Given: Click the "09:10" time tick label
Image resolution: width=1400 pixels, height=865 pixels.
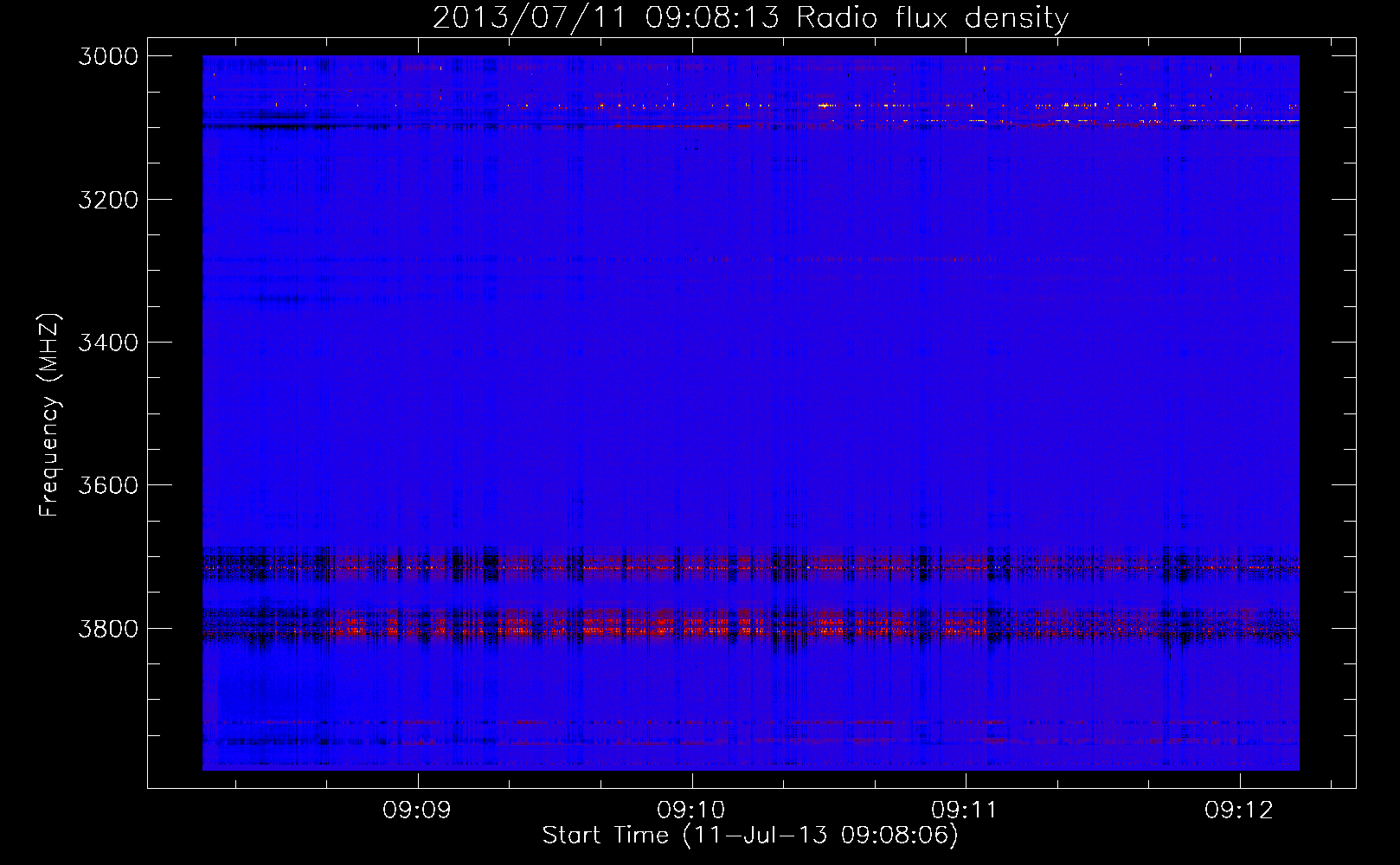Looking at the screenshot, I should (691, 810).
